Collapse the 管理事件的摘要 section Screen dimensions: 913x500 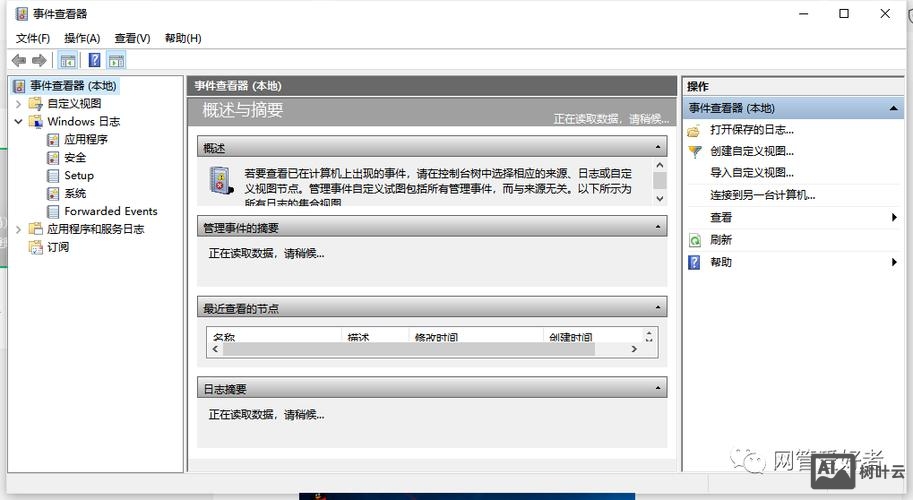(658, 227)
